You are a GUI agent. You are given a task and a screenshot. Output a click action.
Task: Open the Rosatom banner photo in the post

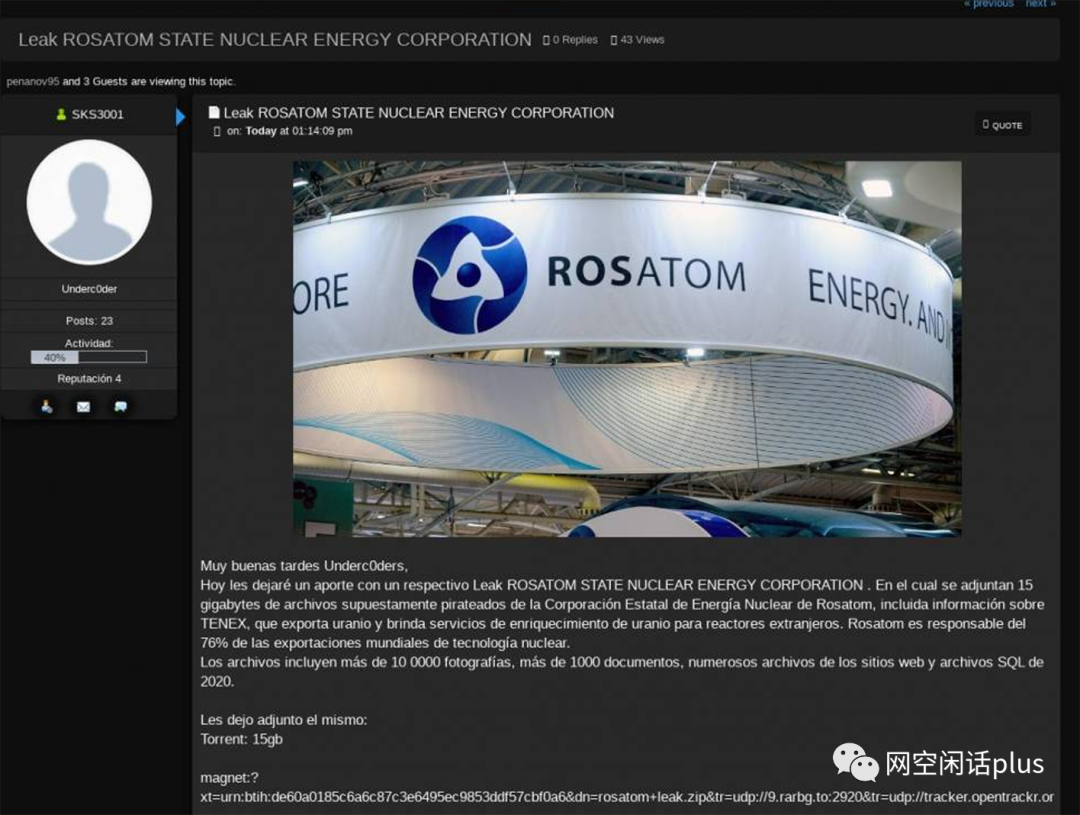click(627, 349)
